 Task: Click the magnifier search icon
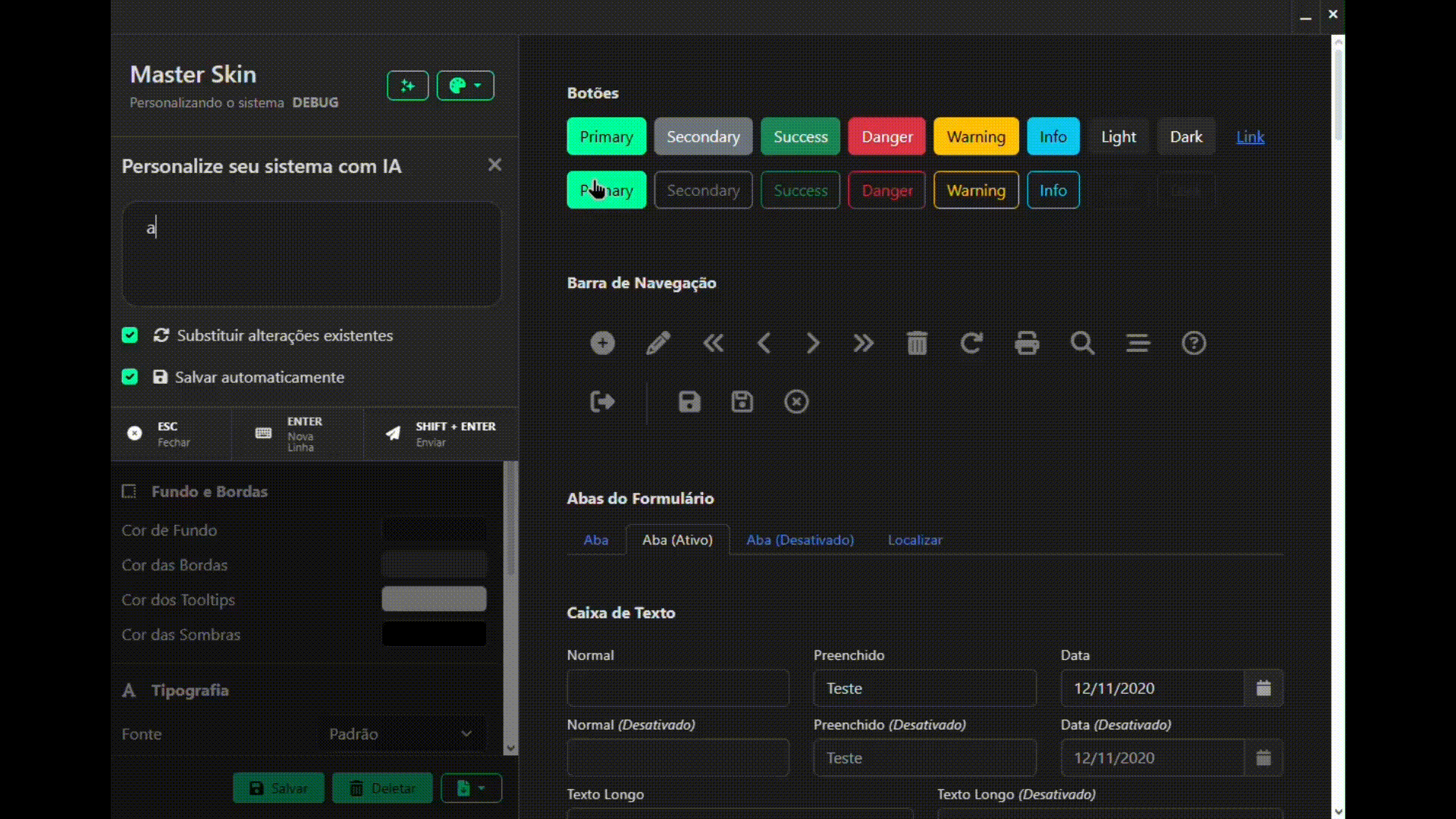pyautogui.click(x=1082, y=343)
